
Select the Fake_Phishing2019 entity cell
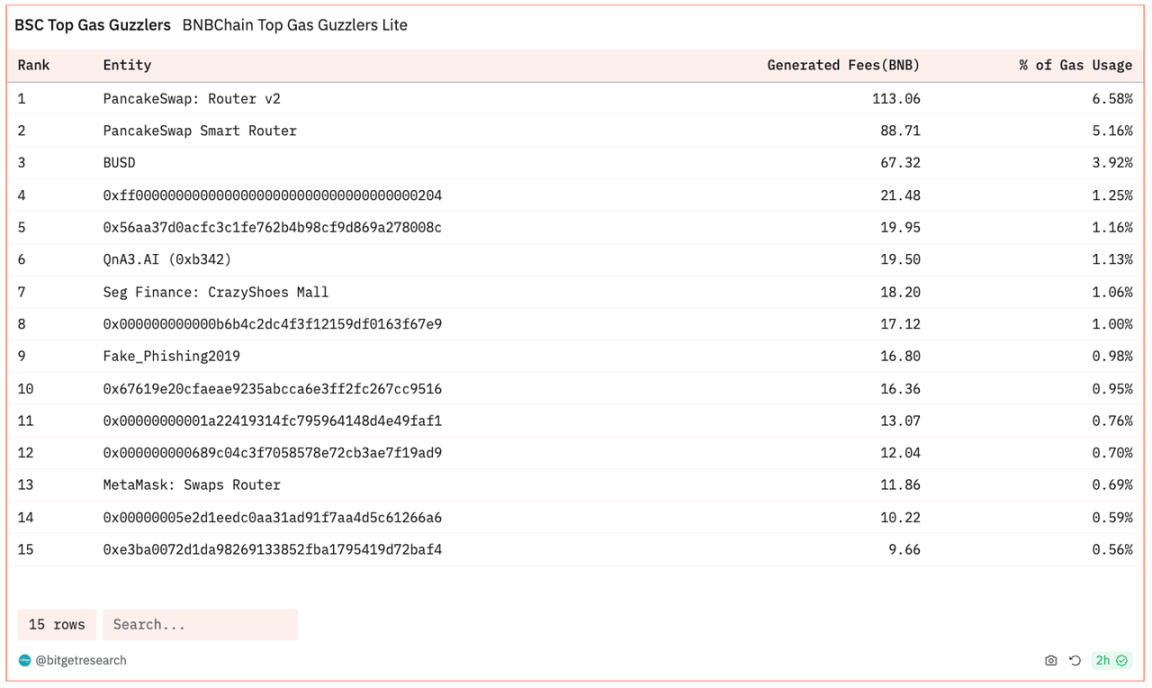pyautogui.click(x=171, y=356)
